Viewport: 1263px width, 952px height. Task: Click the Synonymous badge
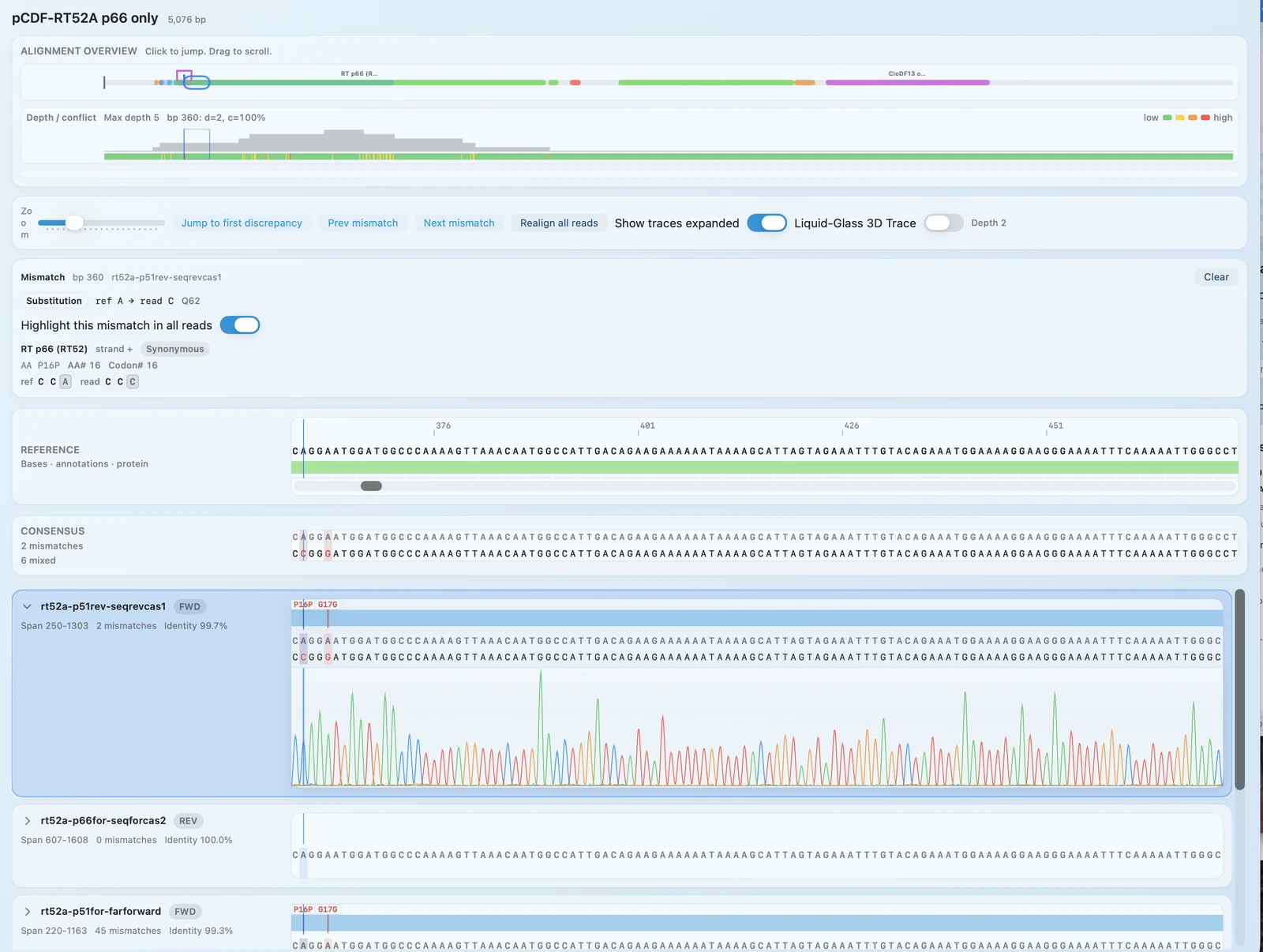[174, 349]
